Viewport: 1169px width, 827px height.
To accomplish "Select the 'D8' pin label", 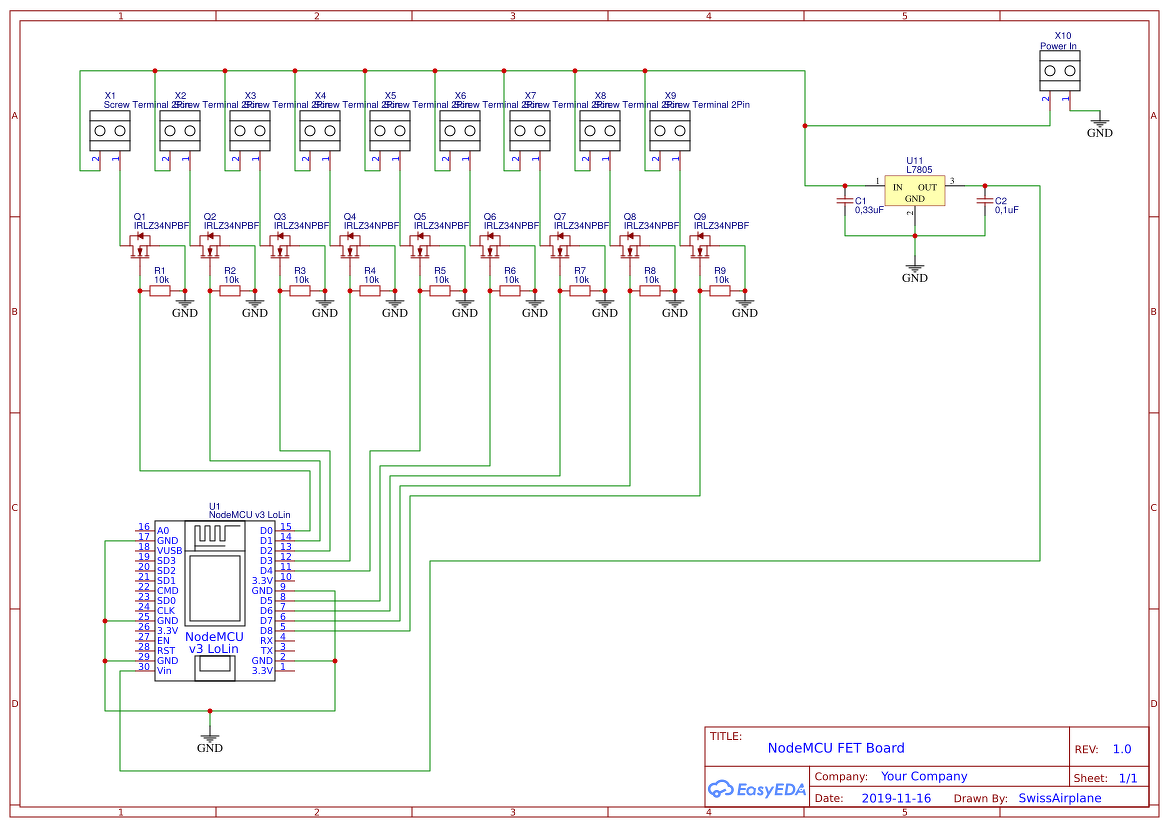I will click(266, 631).
